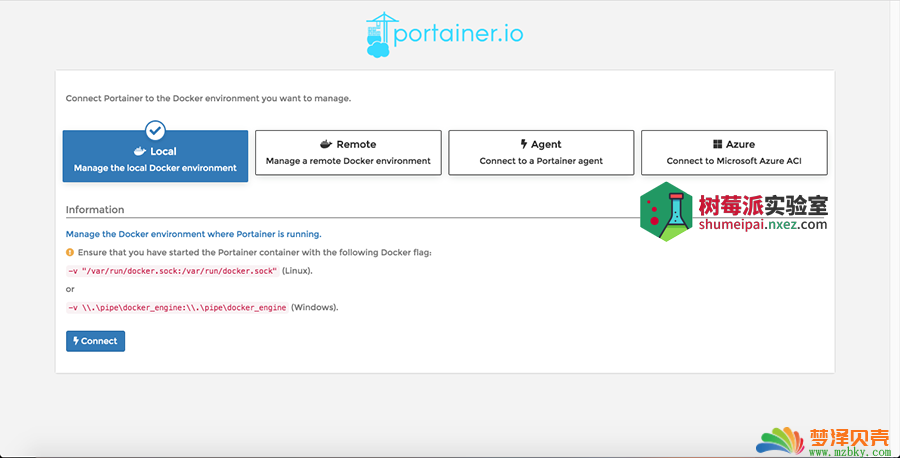Click the orange warning icon beside Ensure

pos(70,252)
